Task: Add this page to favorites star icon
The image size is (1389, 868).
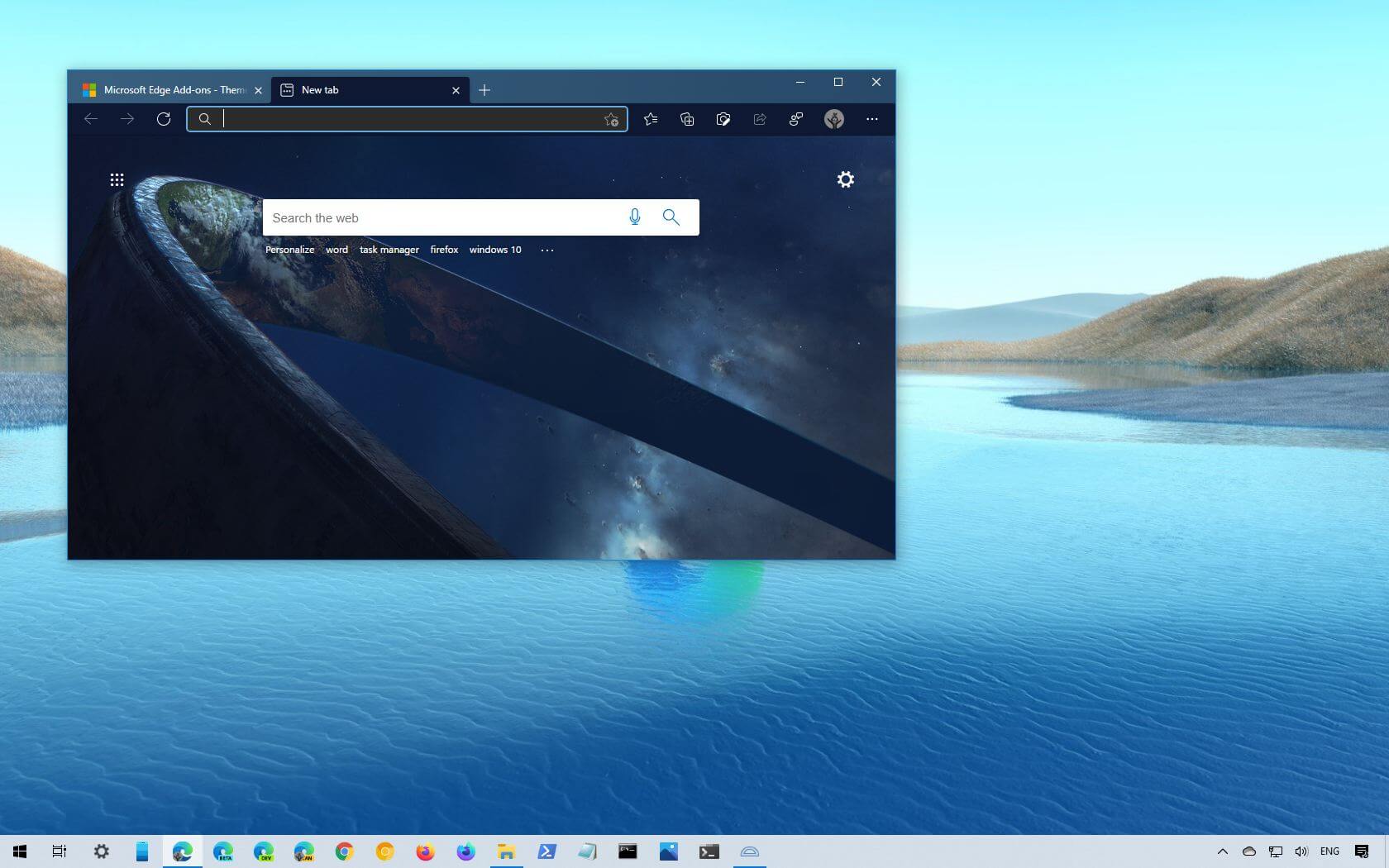Action: point(611,119)
